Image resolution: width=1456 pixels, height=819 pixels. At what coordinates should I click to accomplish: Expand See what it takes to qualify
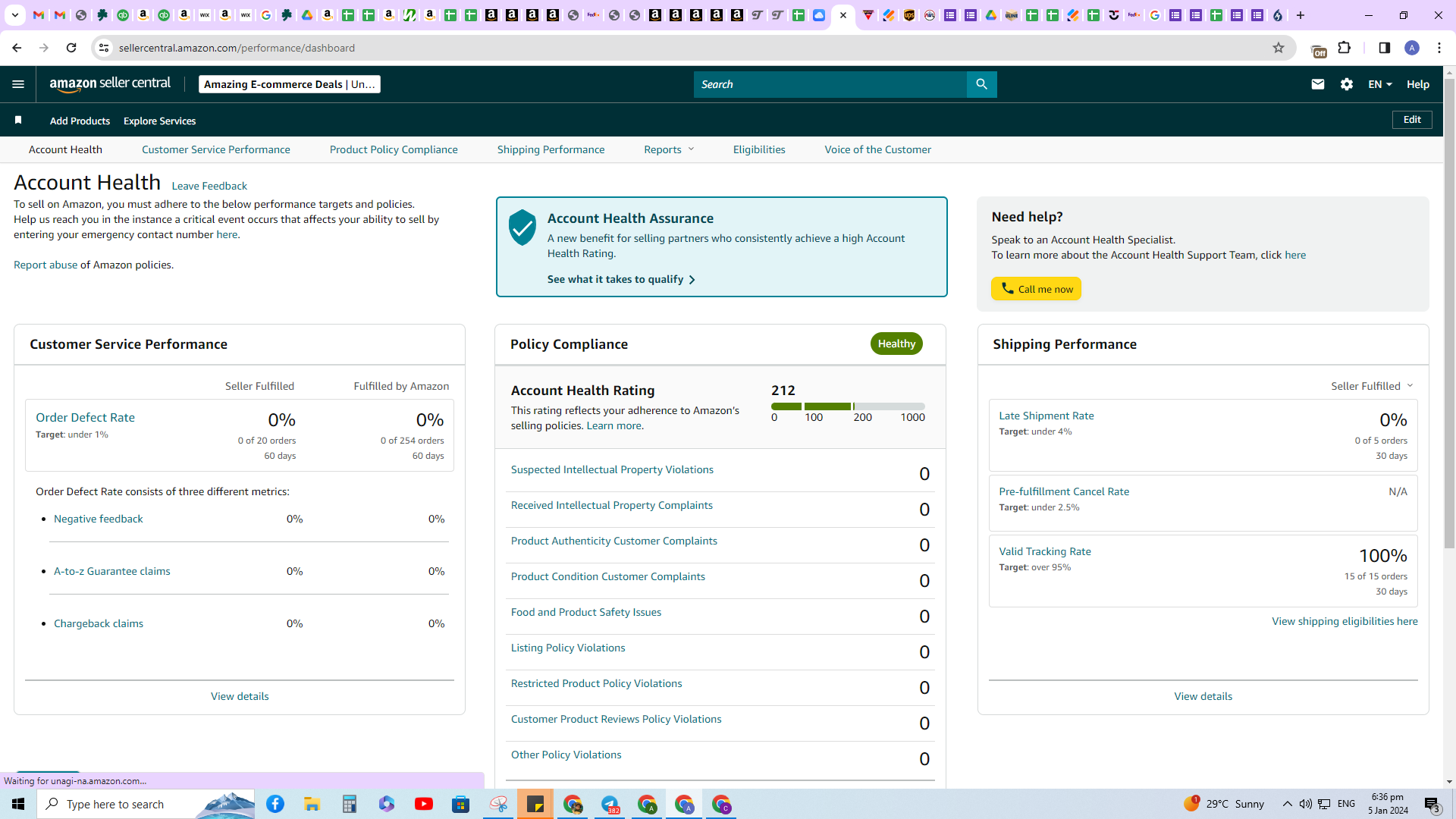(x=621, y=279)
